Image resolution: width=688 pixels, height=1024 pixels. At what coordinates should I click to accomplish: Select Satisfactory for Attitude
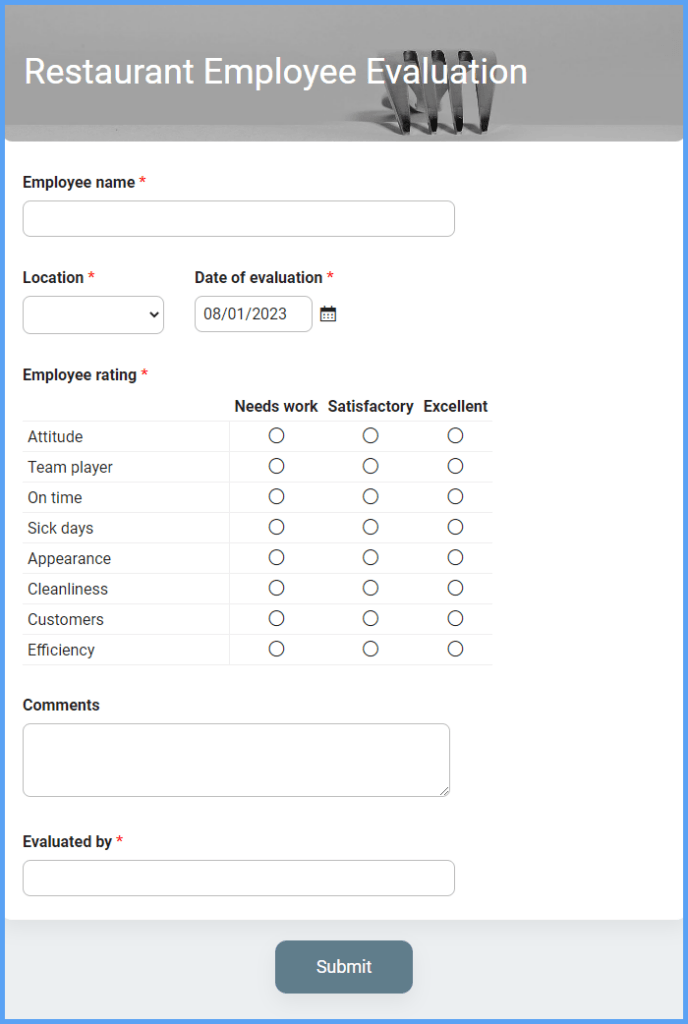click(x=370, y=436)
